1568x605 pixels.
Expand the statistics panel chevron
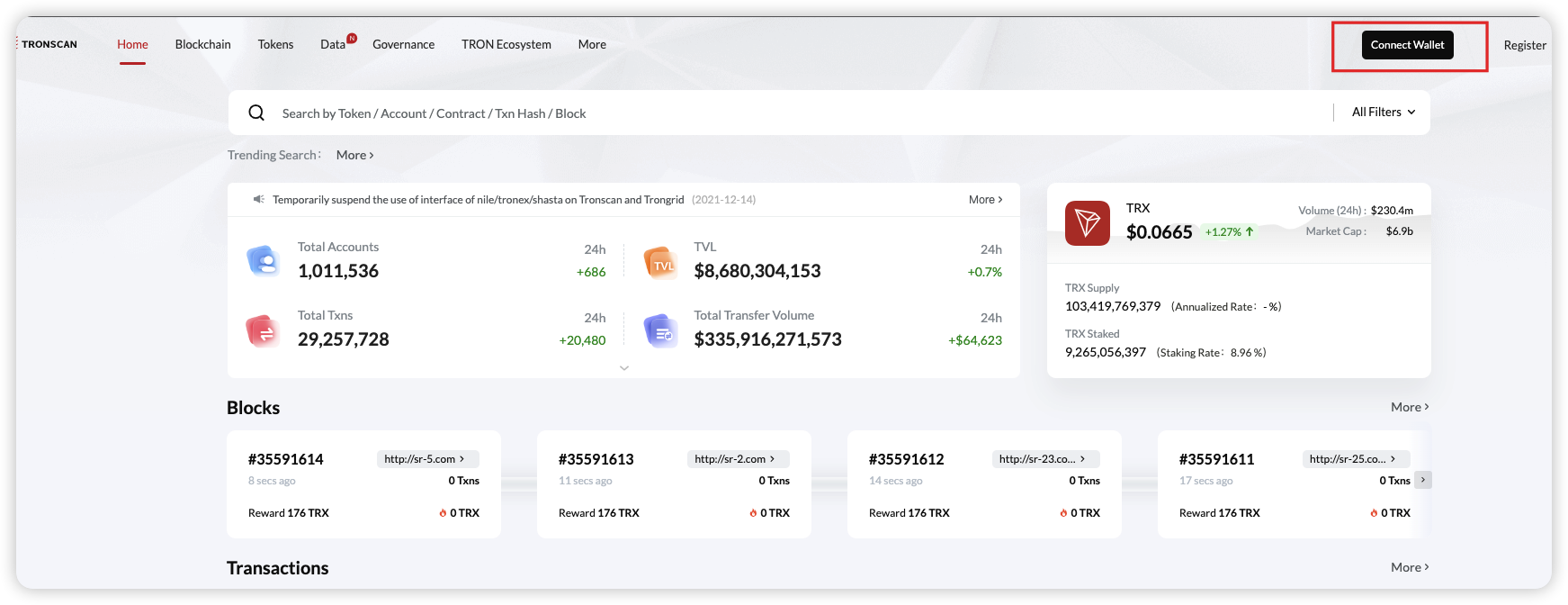point(624,367)
